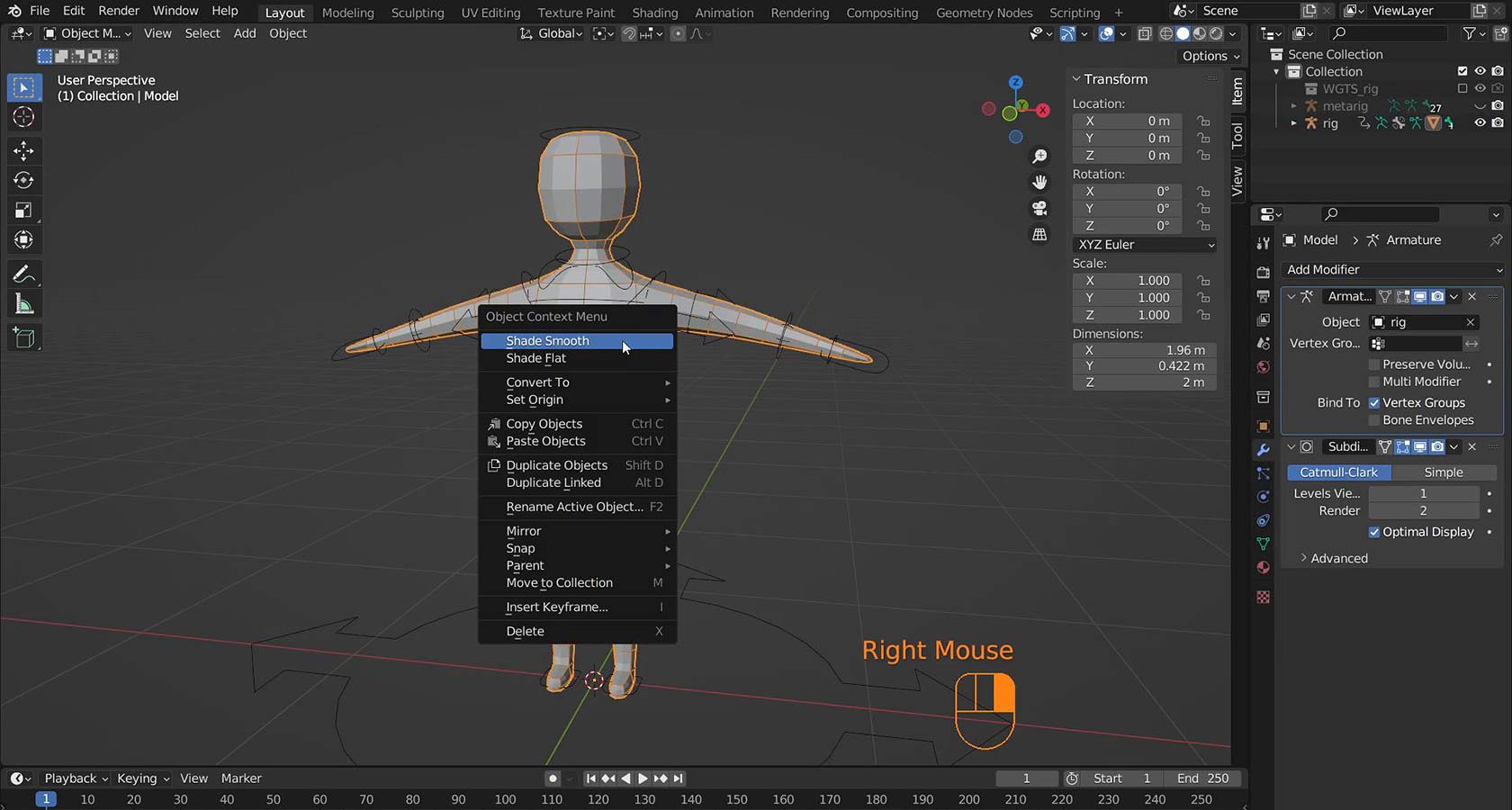The width and height of the screenshot is (1512, 810).
Task: Activate the Annotate pencil tool
Action: click(x=24, y=274)
